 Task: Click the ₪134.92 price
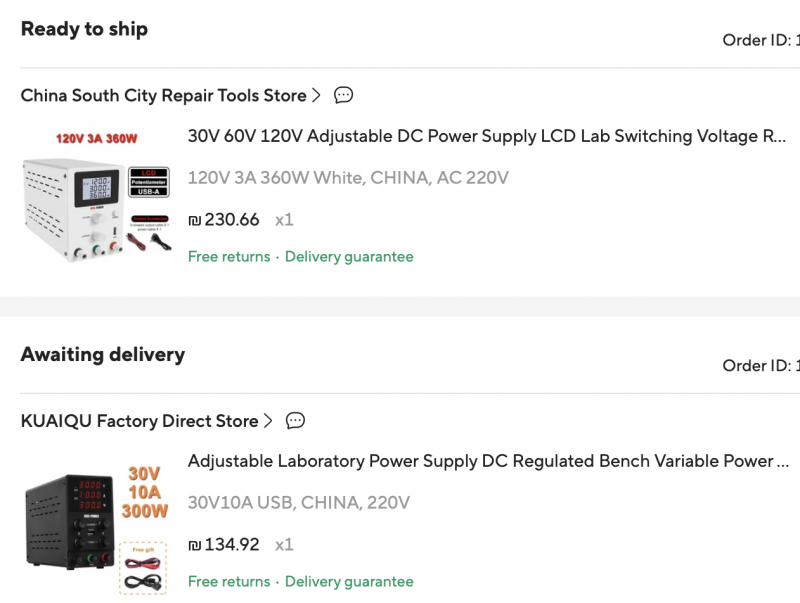pyautogui.click(x=224, y=545)
